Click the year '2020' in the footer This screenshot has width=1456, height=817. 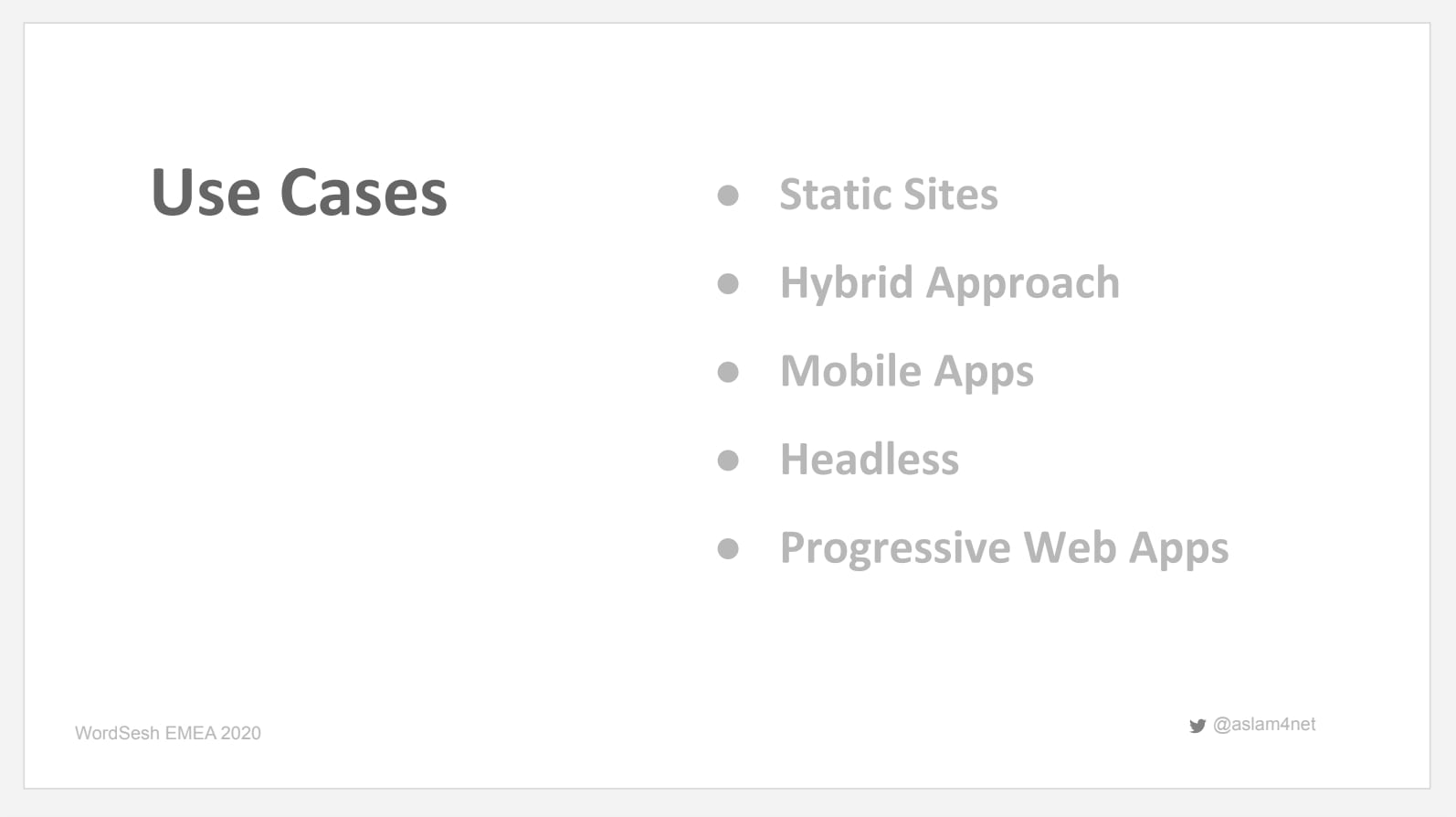tap(240, 733)
